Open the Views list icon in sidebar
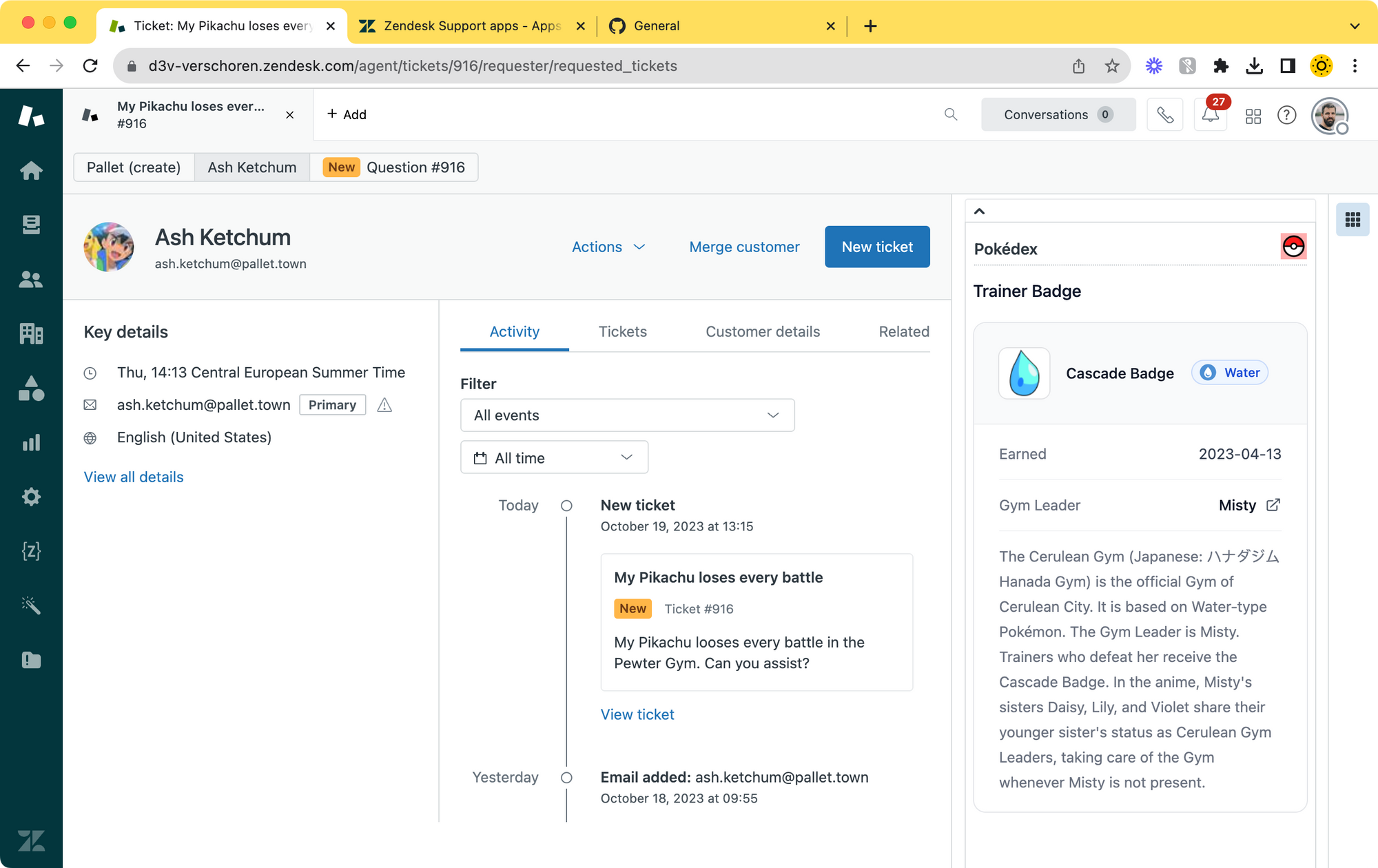 click(31, 225)
